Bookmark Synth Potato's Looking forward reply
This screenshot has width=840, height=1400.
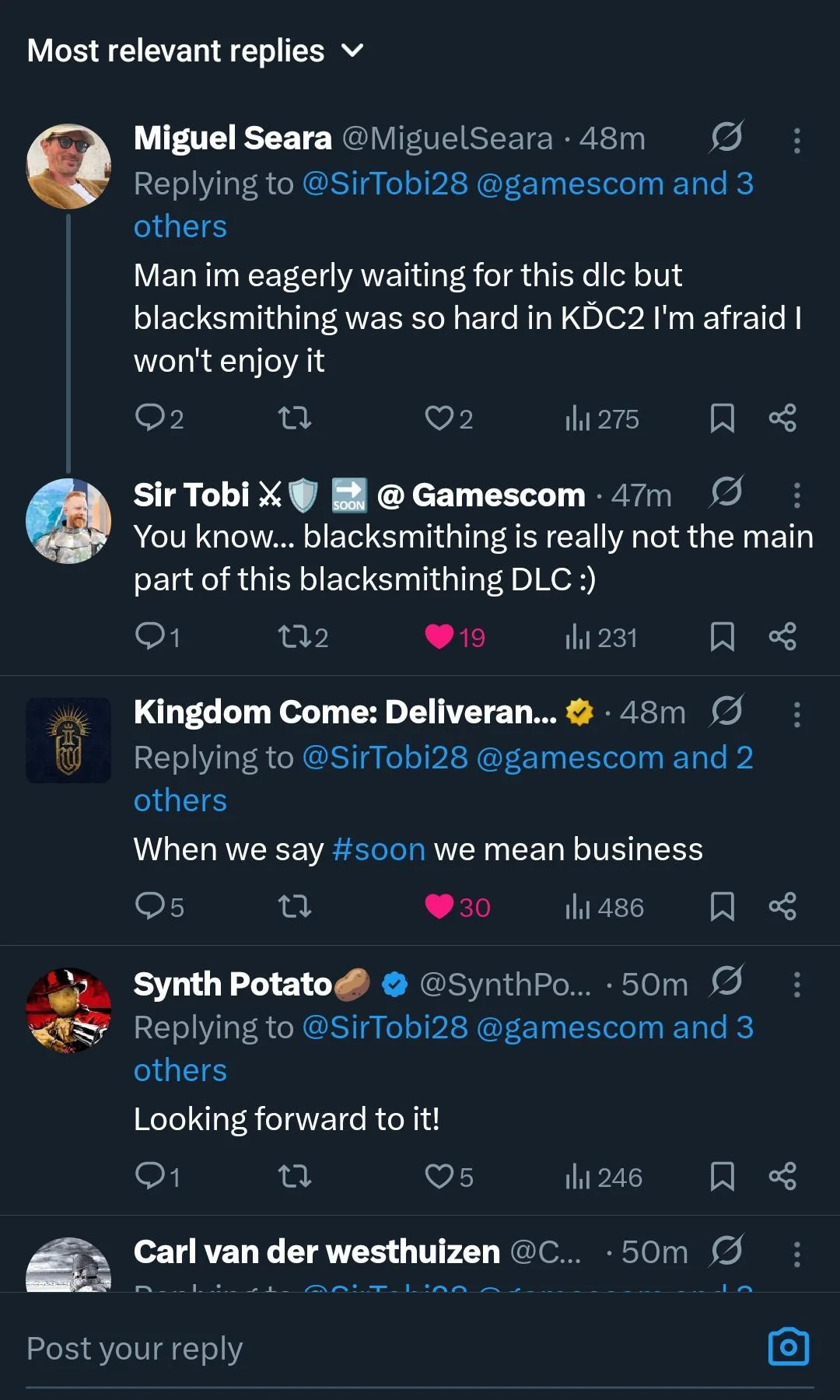point(723,1177)
